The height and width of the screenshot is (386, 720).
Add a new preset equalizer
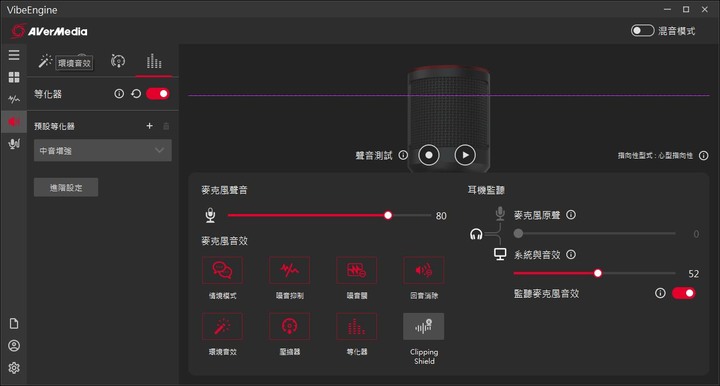149,126
